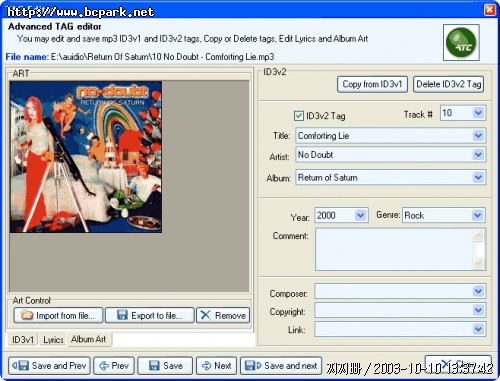Click Delete ID3v2 Tag button
Viewport: 500px width, 381px height.
[449, 84]
